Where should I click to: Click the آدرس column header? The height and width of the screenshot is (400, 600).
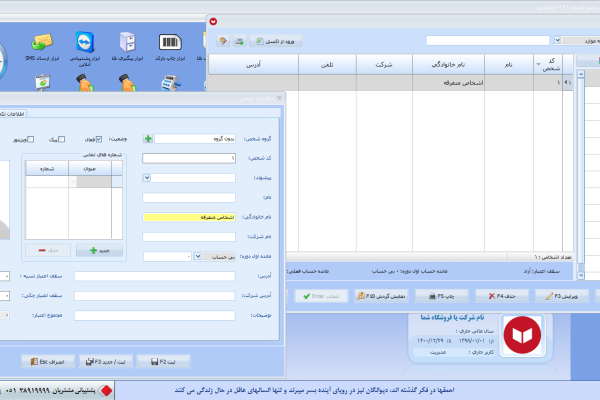click(253, 64)
